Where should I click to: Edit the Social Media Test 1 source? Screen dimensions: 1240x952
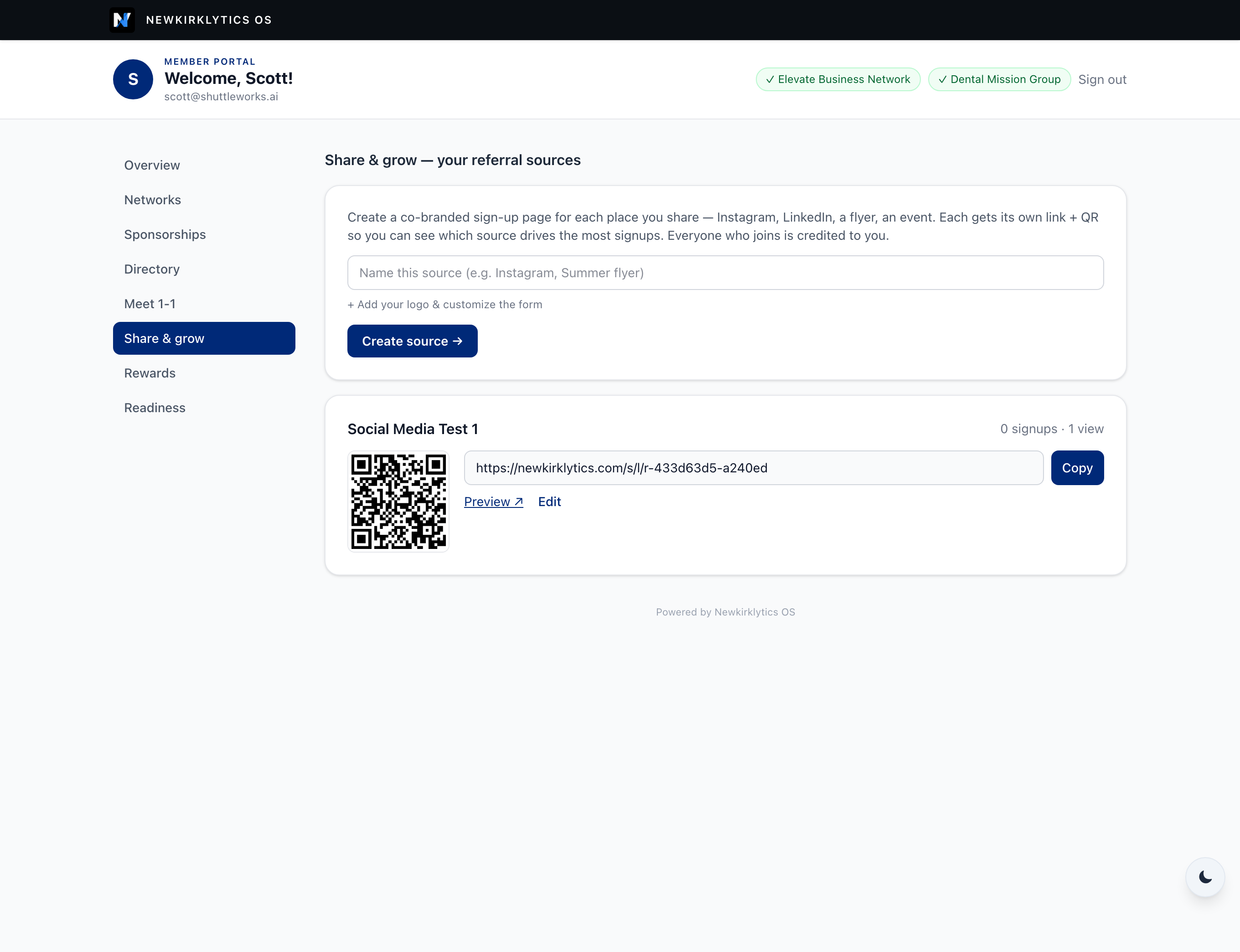tap(549, 502)
